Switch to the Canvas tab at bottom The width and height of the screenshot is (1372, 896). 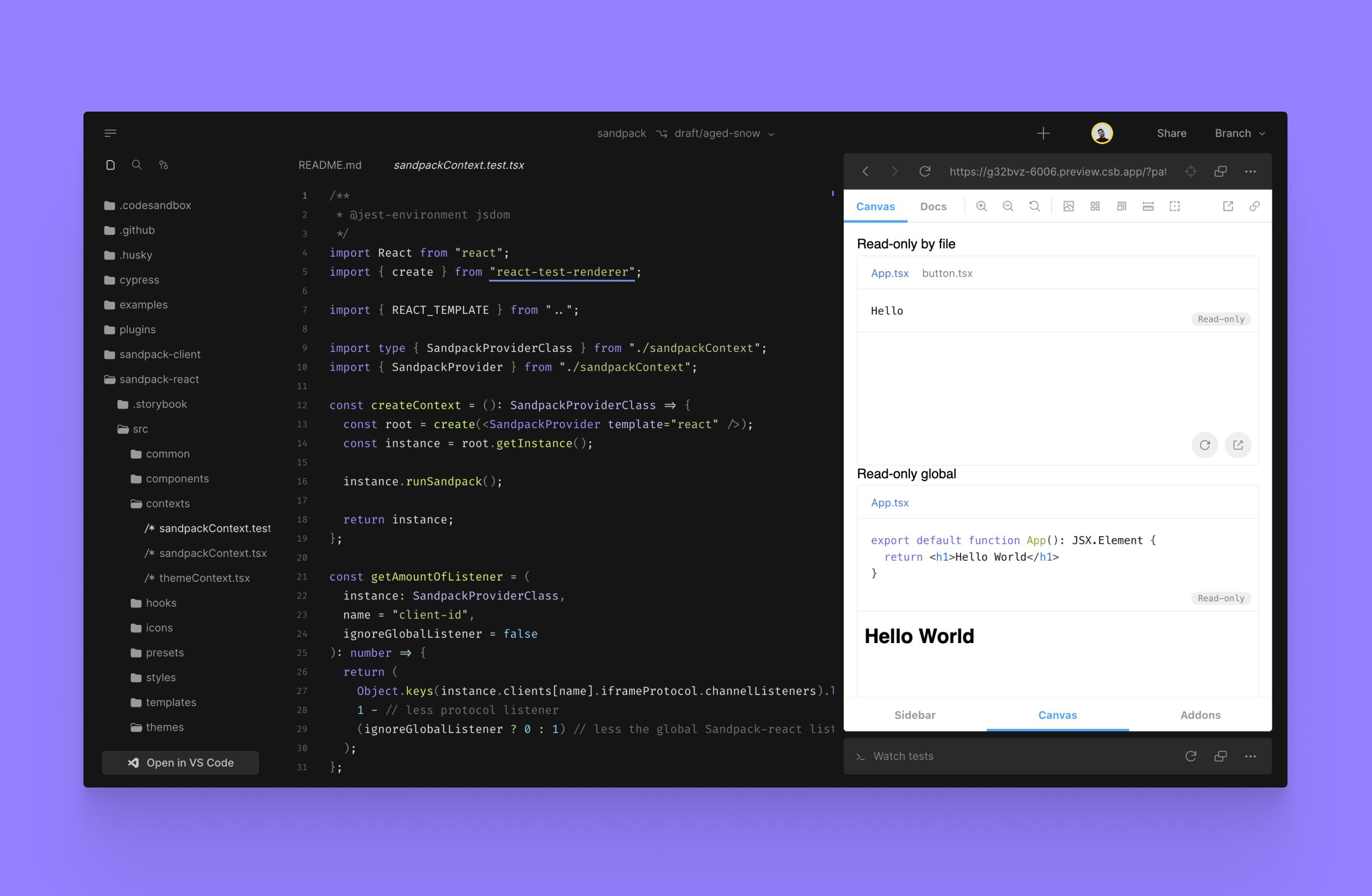pyautogui.click(x=1057, y=715)
